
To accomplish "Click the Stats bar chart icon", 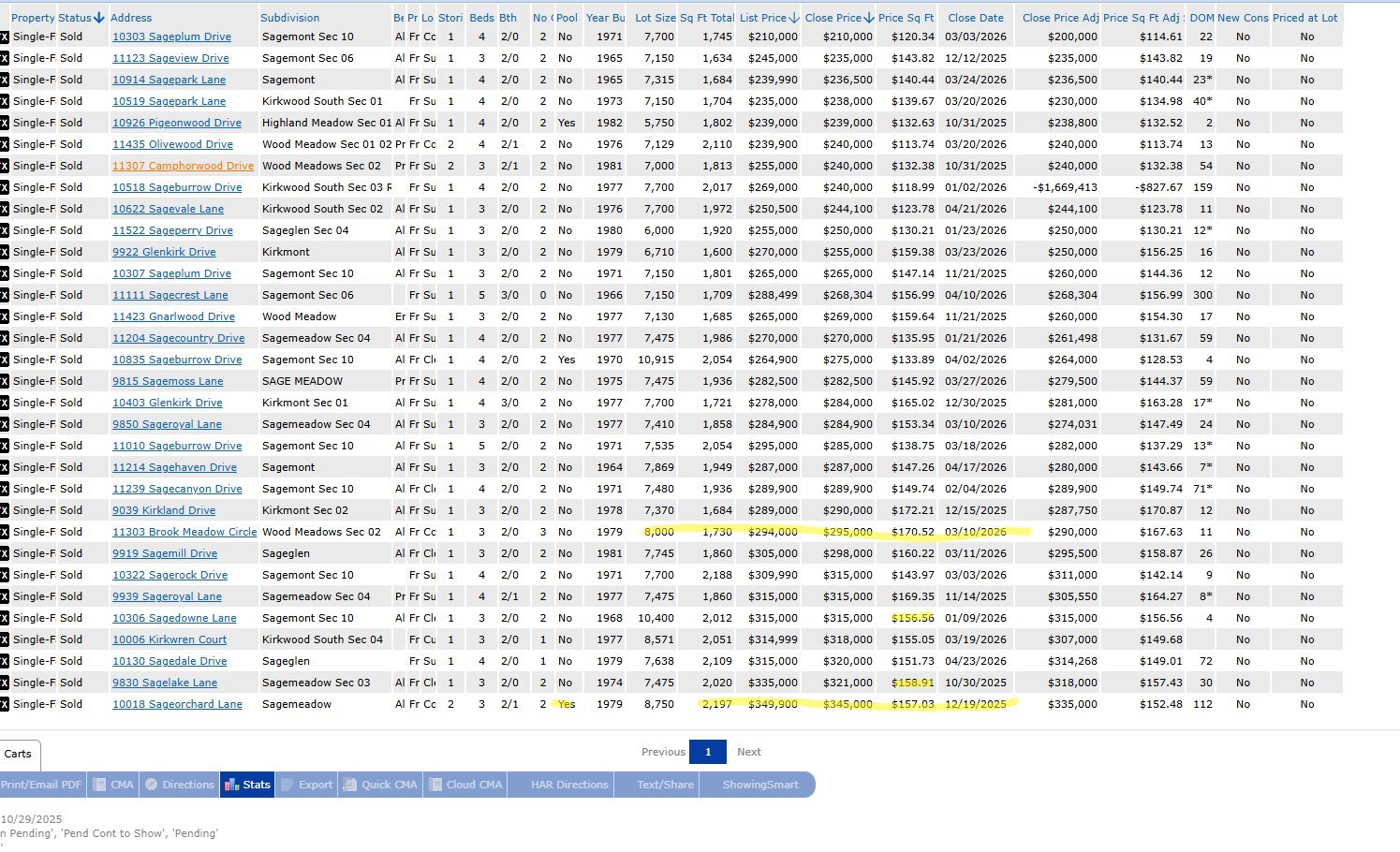I will (x=232, y=785).
